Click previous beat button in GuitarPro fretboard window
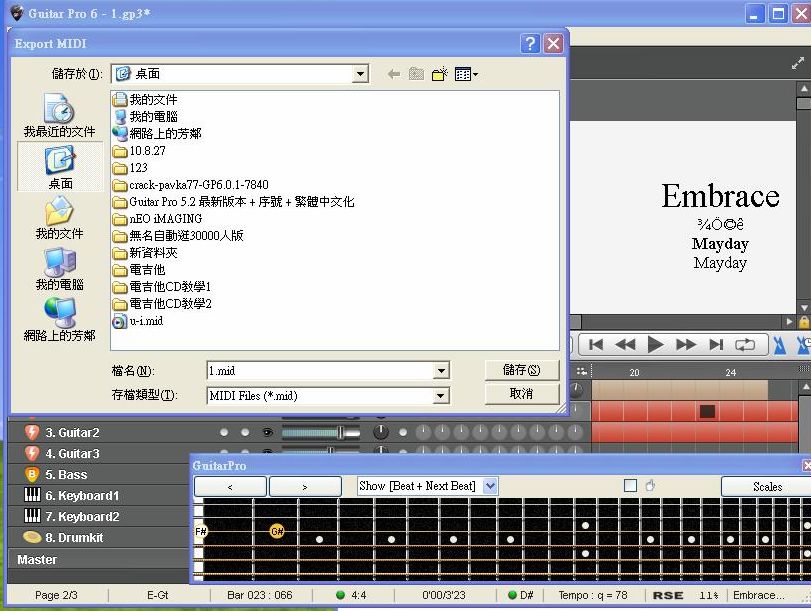Image resolution: width=811 pixels, height=611 pixels. pyautogui.click(x=230, y=486)
